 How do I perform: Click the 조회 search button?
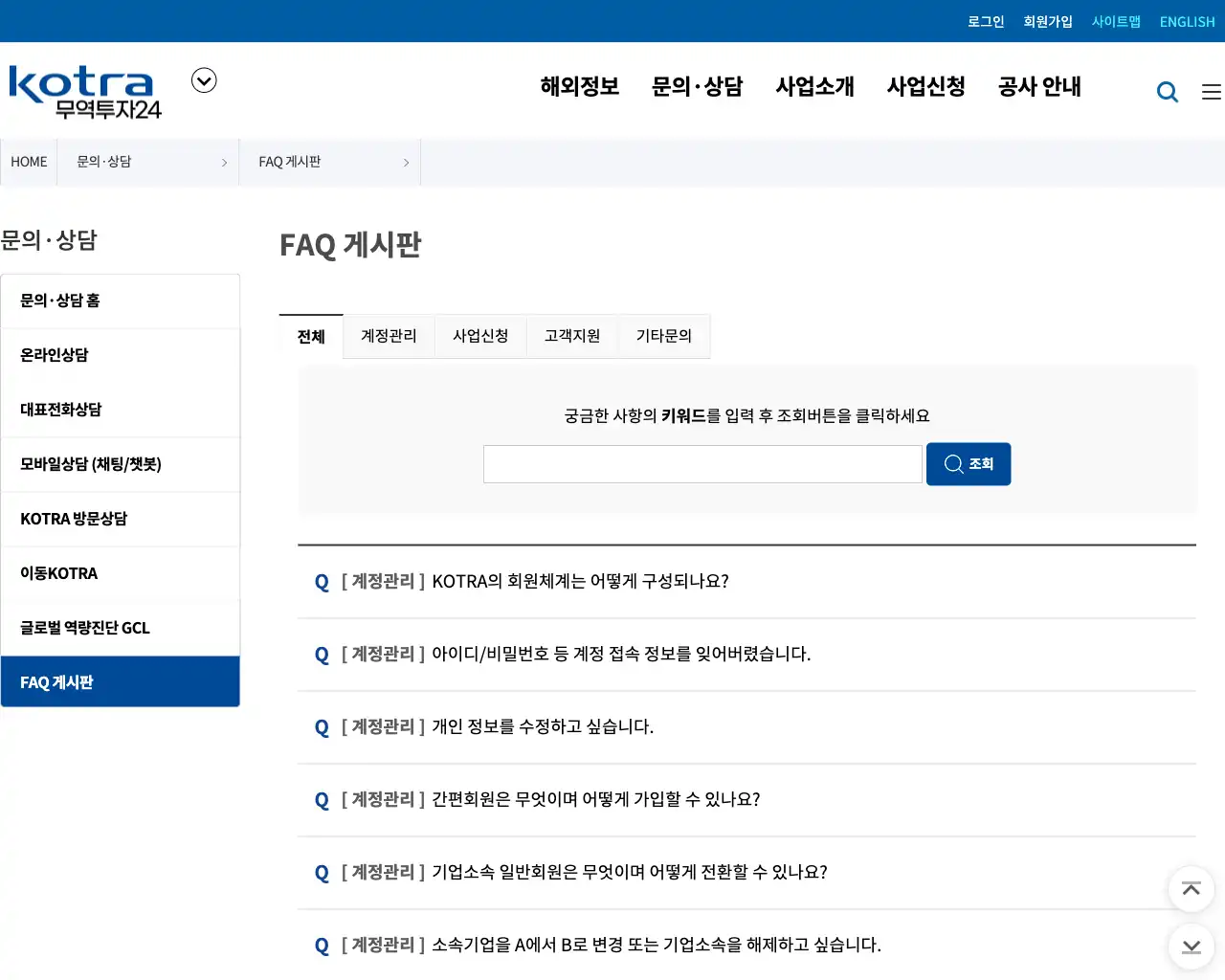(969, 463)
